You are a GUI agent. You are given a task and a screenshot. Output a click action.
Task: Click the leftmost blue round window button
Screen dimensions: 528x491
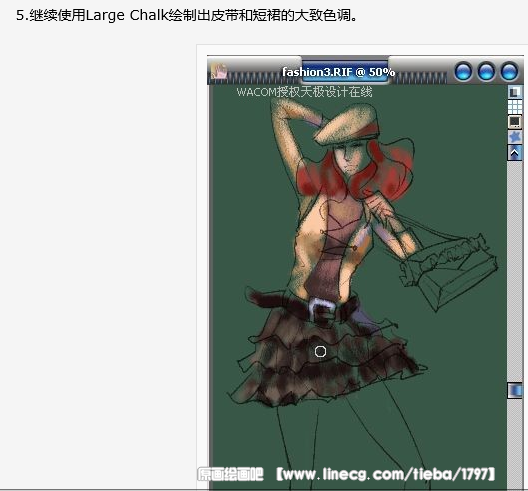(463, 71)
